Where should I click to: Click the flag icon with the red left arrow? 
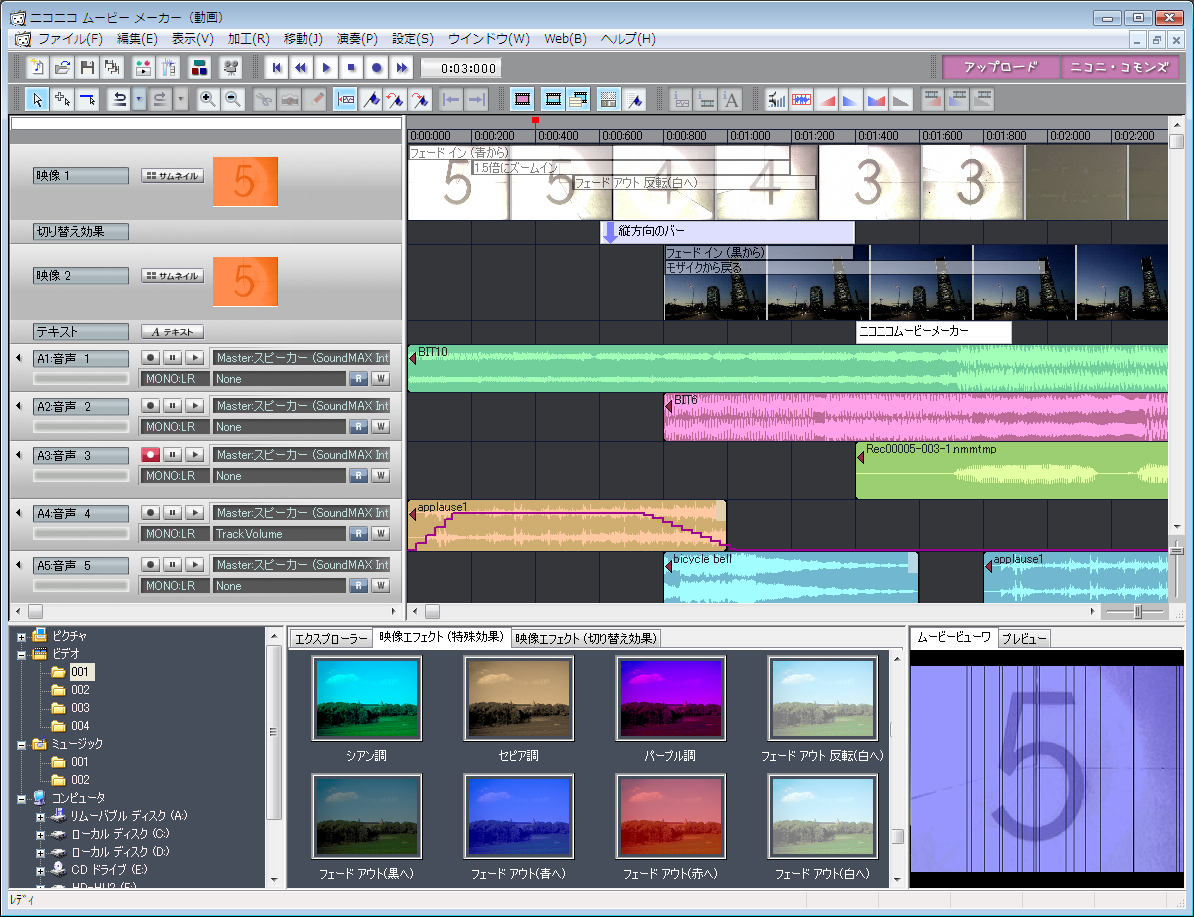coord(394,99)
